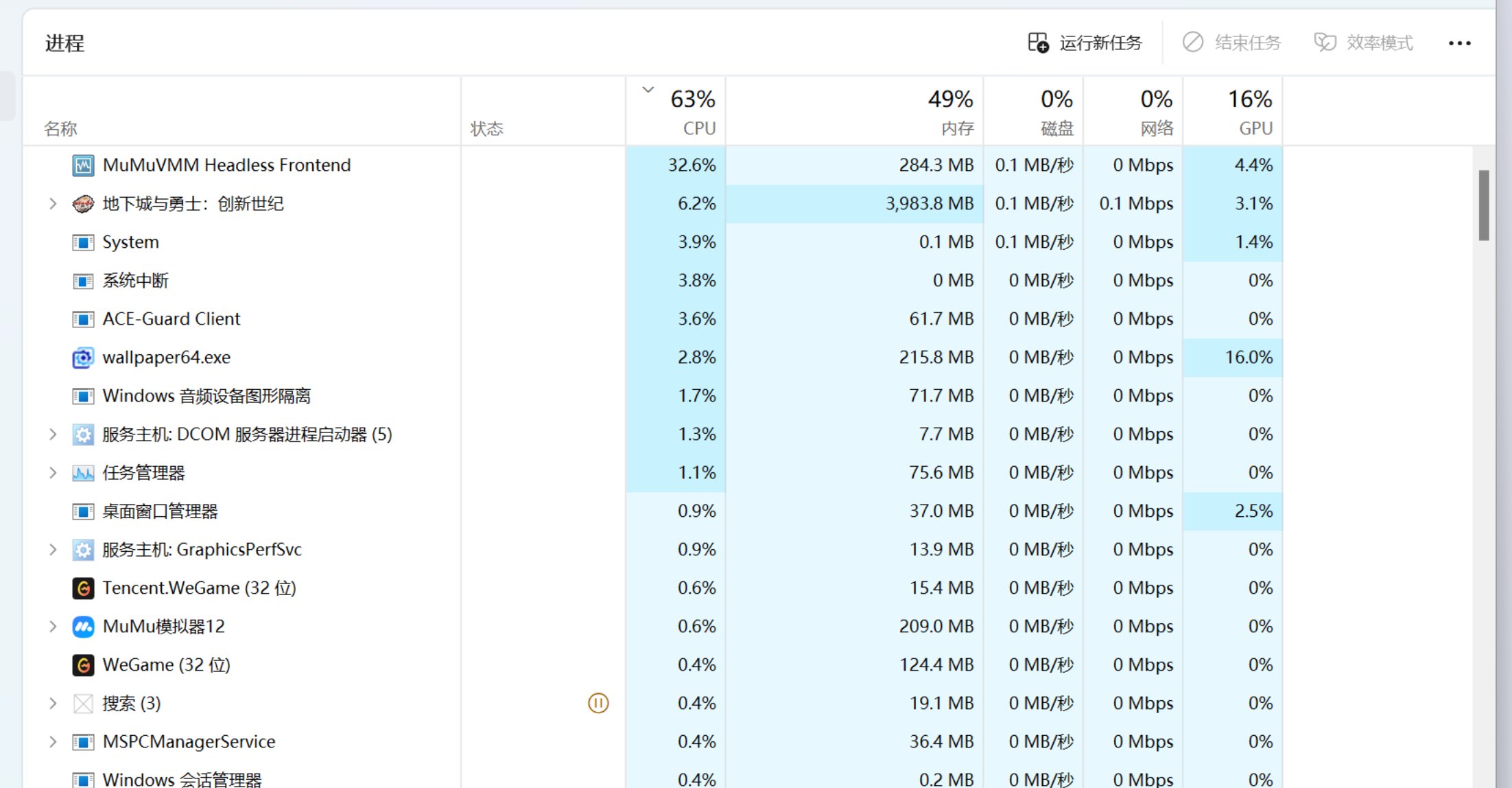Image resolution: width=1512 pixels, height=788 pixels.
Task: Click the 6.2% CPU value
Action: point(696,204)
